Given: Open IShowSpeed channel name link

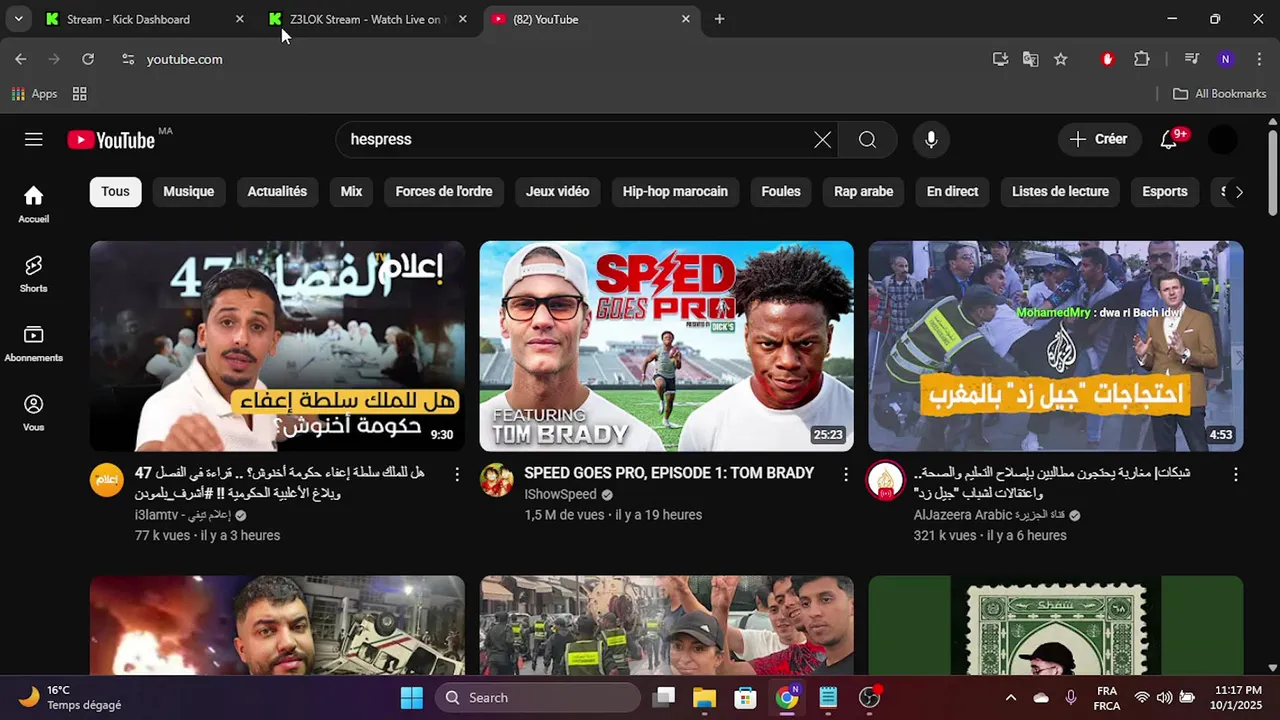Looking at the screenshot, I should click(560, 495).
